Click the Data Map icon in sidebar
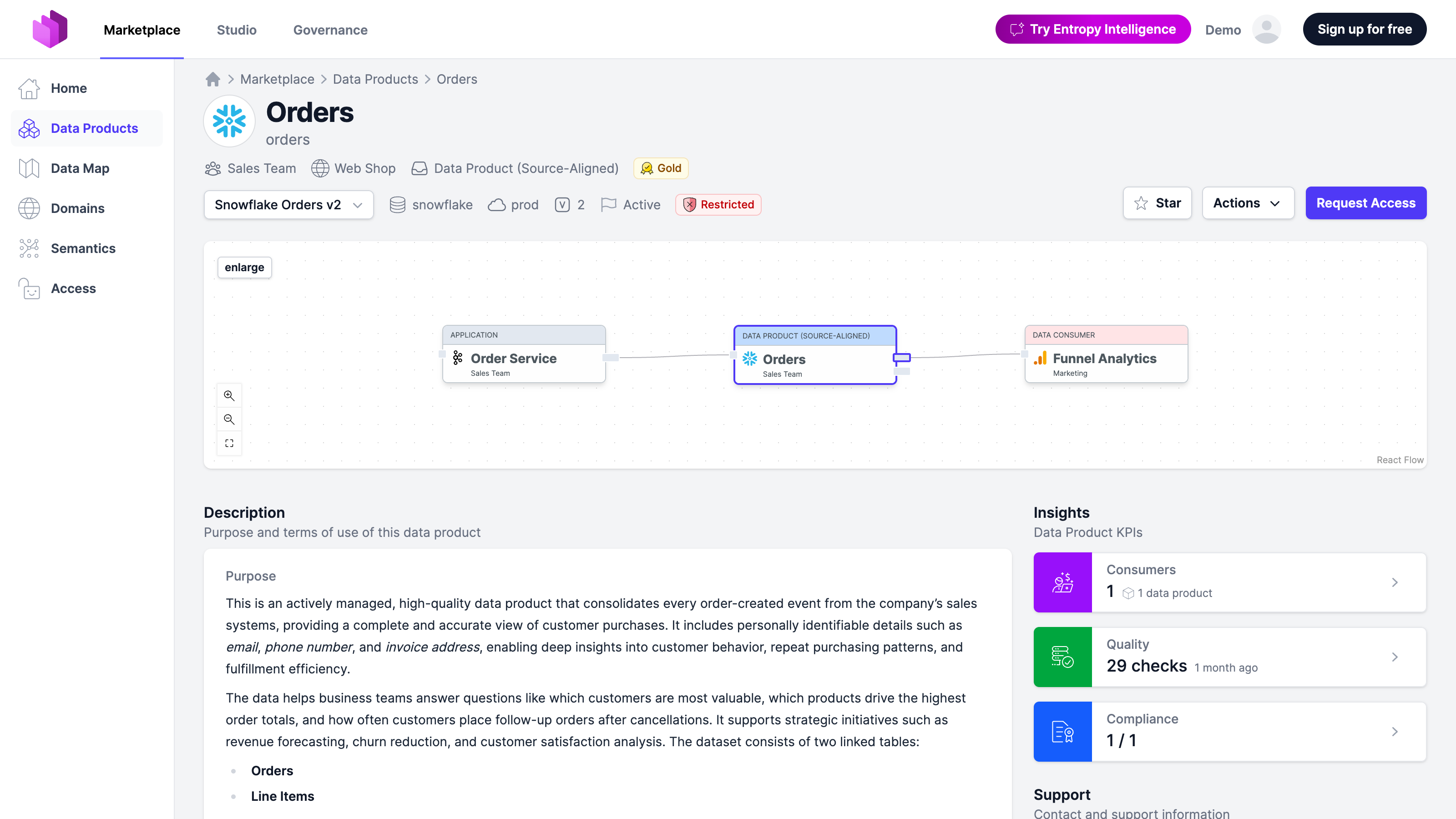Viewport: 1456px width, 819px height. tap(29, 168)
